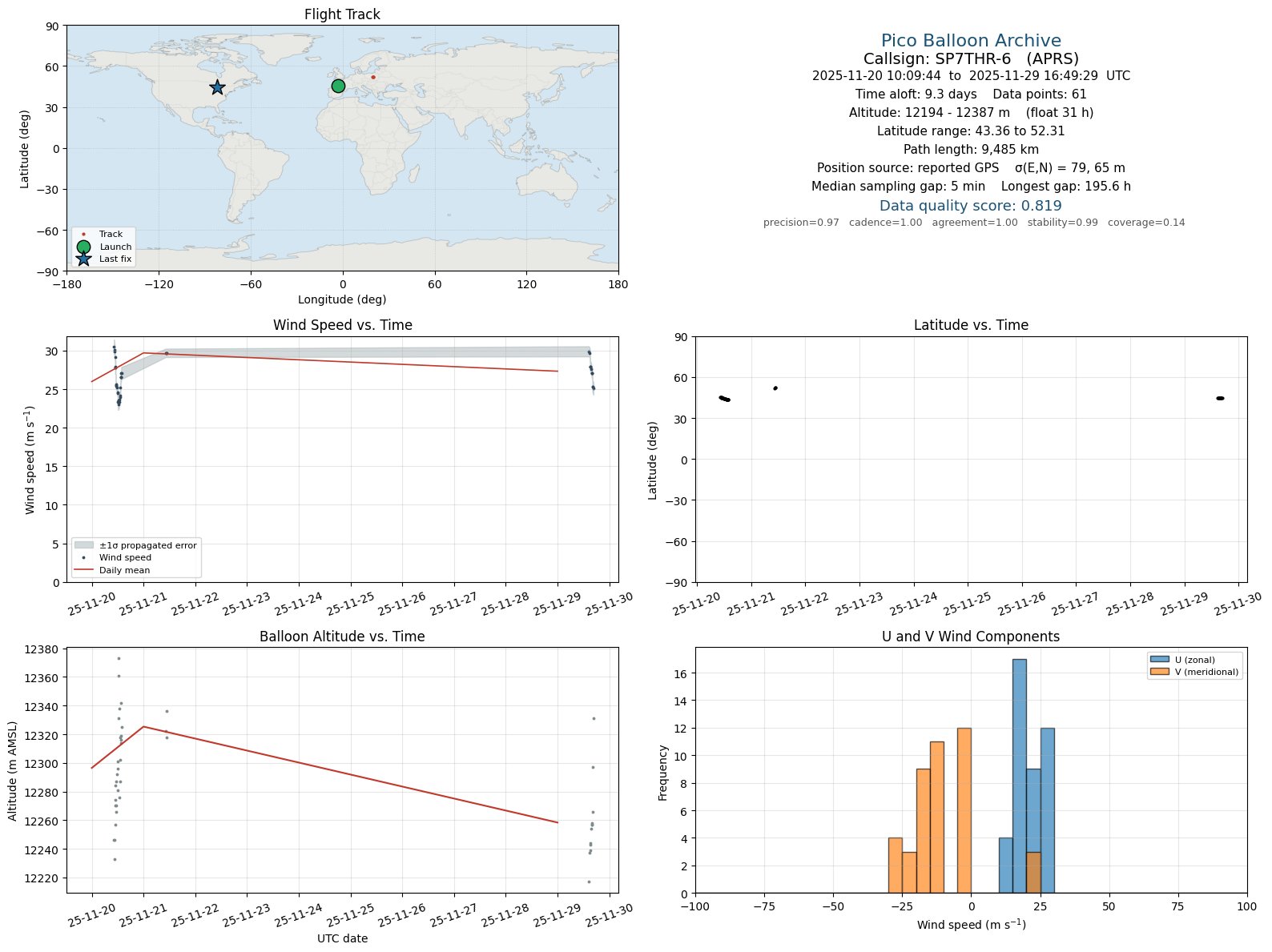Click the Wind speed dot legend sample
This screenshot has width=1272, height=952.
click(83, 557)
